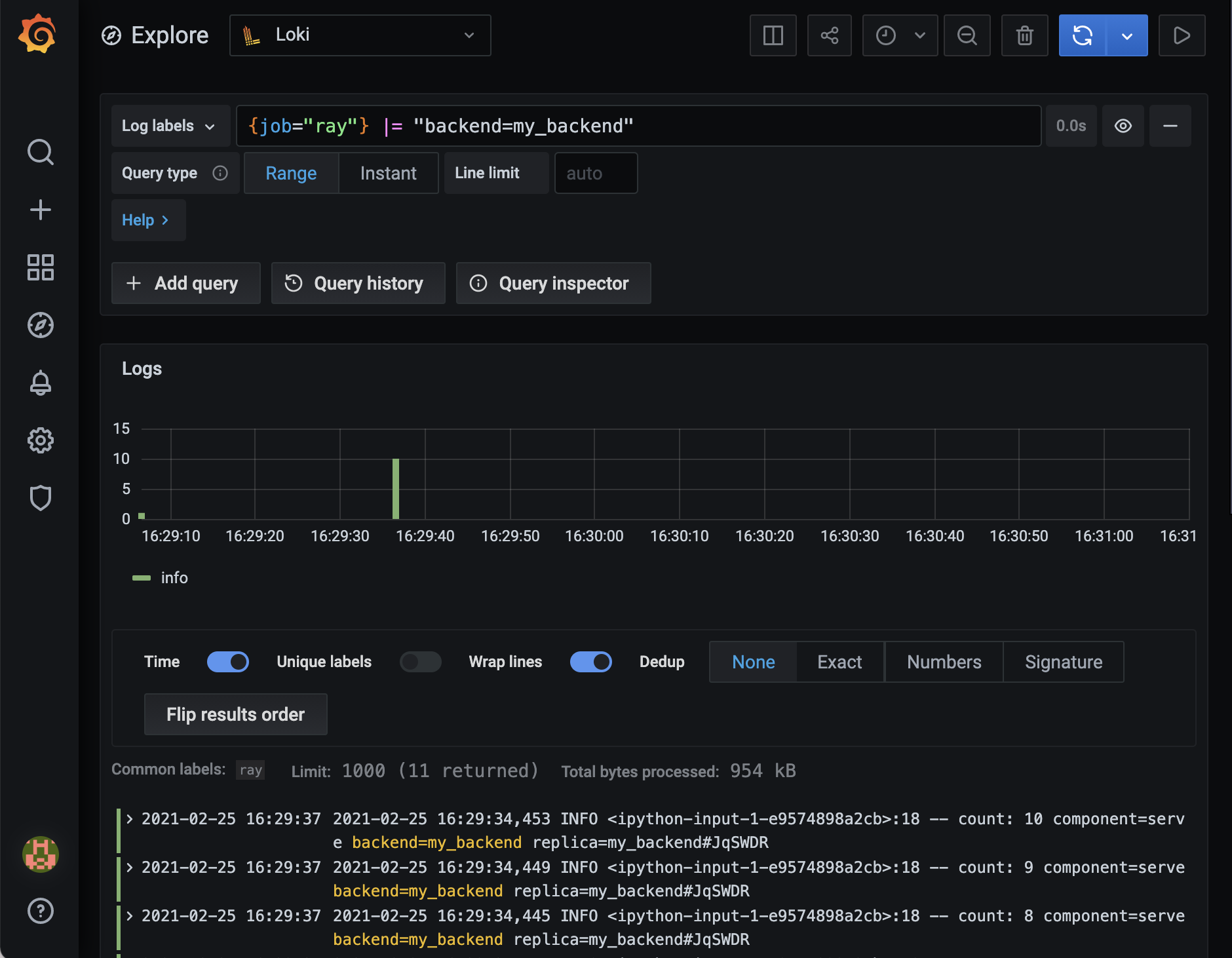Click the Loki query expression field

639,126
